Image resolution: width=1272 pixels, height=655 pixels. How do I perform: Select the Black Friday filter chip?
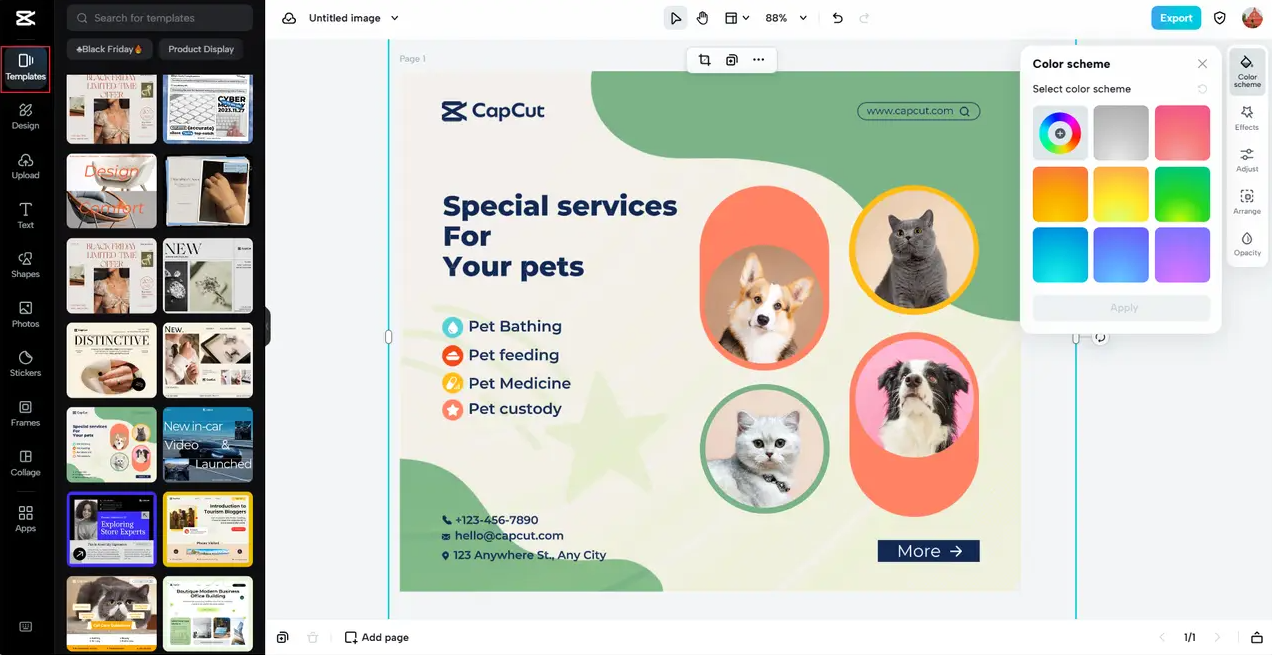tap(110, 49)
